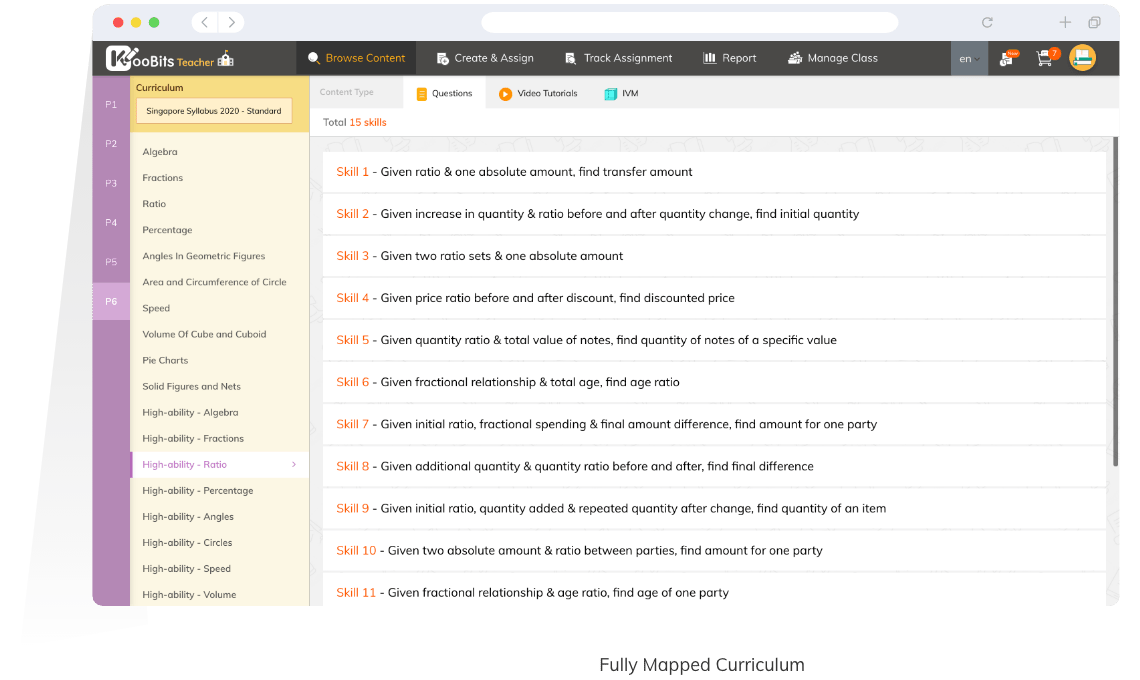Open Skill 3 two ratio sets
1140x680 pixels.
[714, 257]
